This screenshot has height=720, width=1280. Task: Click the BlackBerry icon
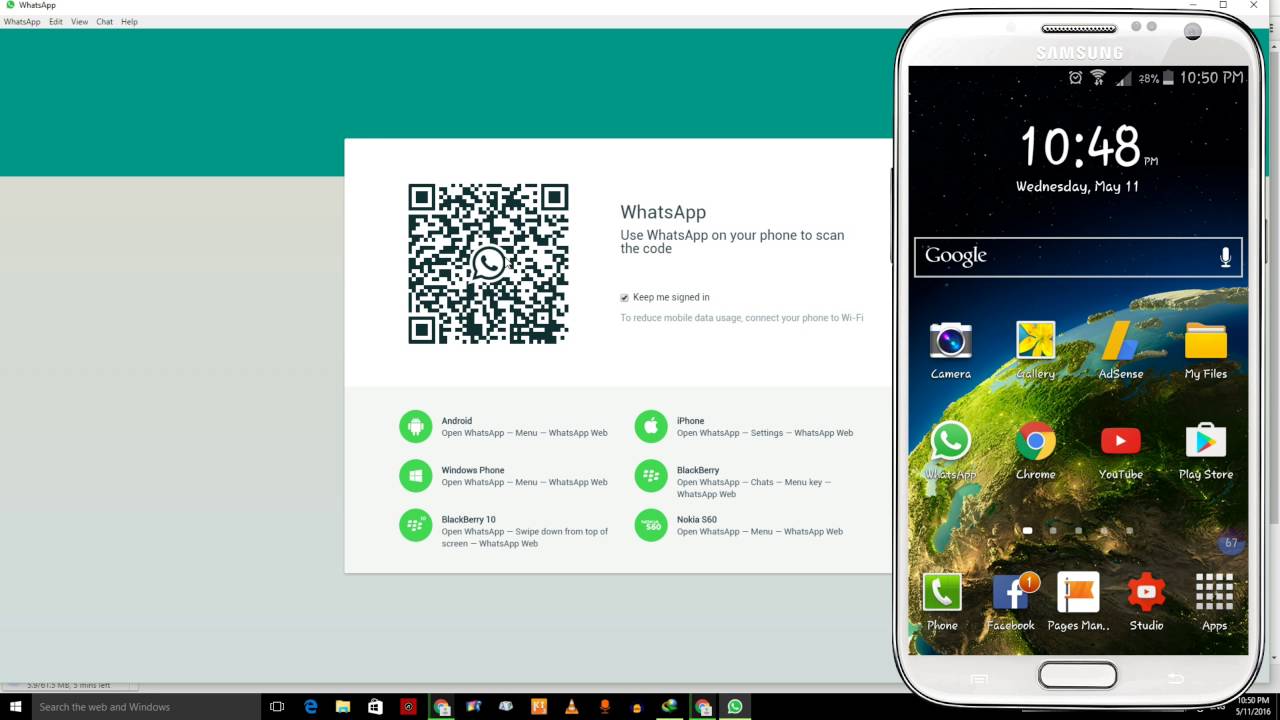point(650,475)
